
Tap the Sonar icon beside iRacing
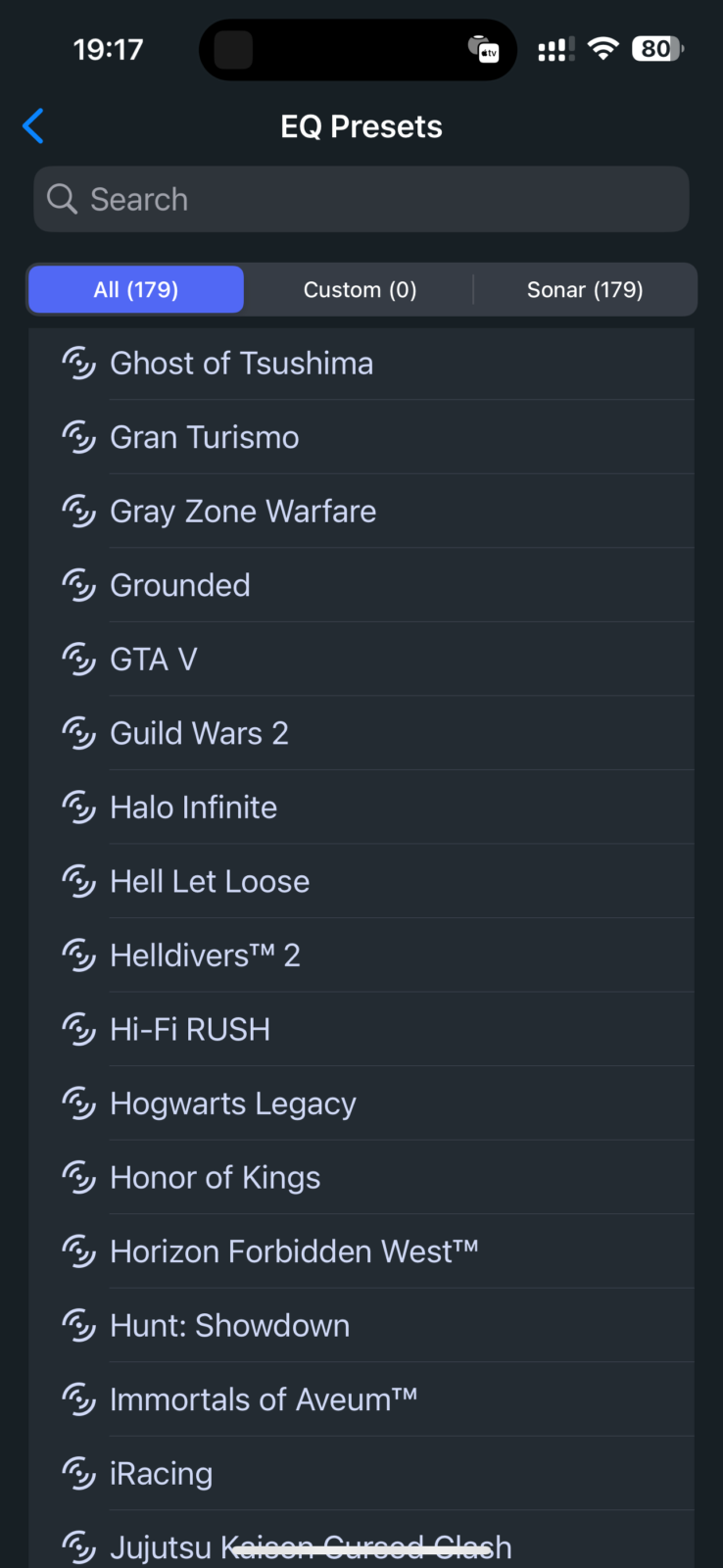click(x=78, y=1474)
